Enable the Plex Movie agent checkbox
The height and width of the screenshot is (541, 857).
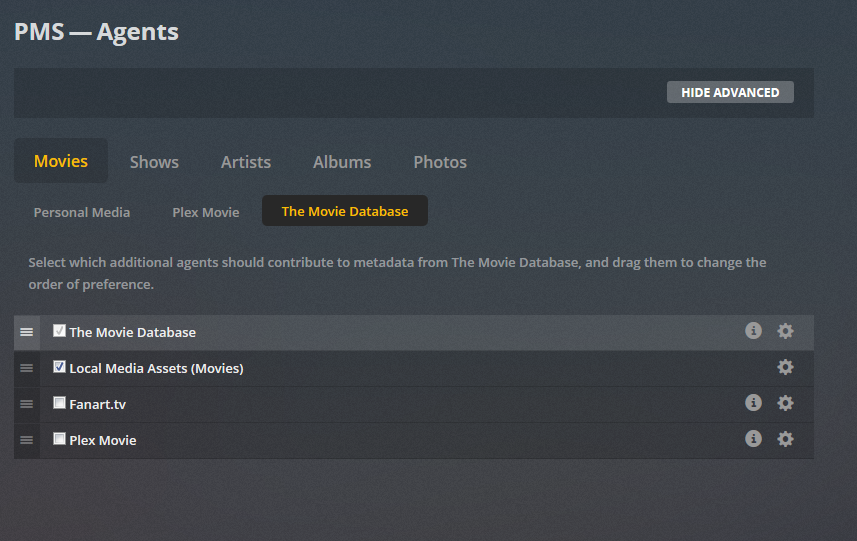pyautogui.click(x=59, y=439)
